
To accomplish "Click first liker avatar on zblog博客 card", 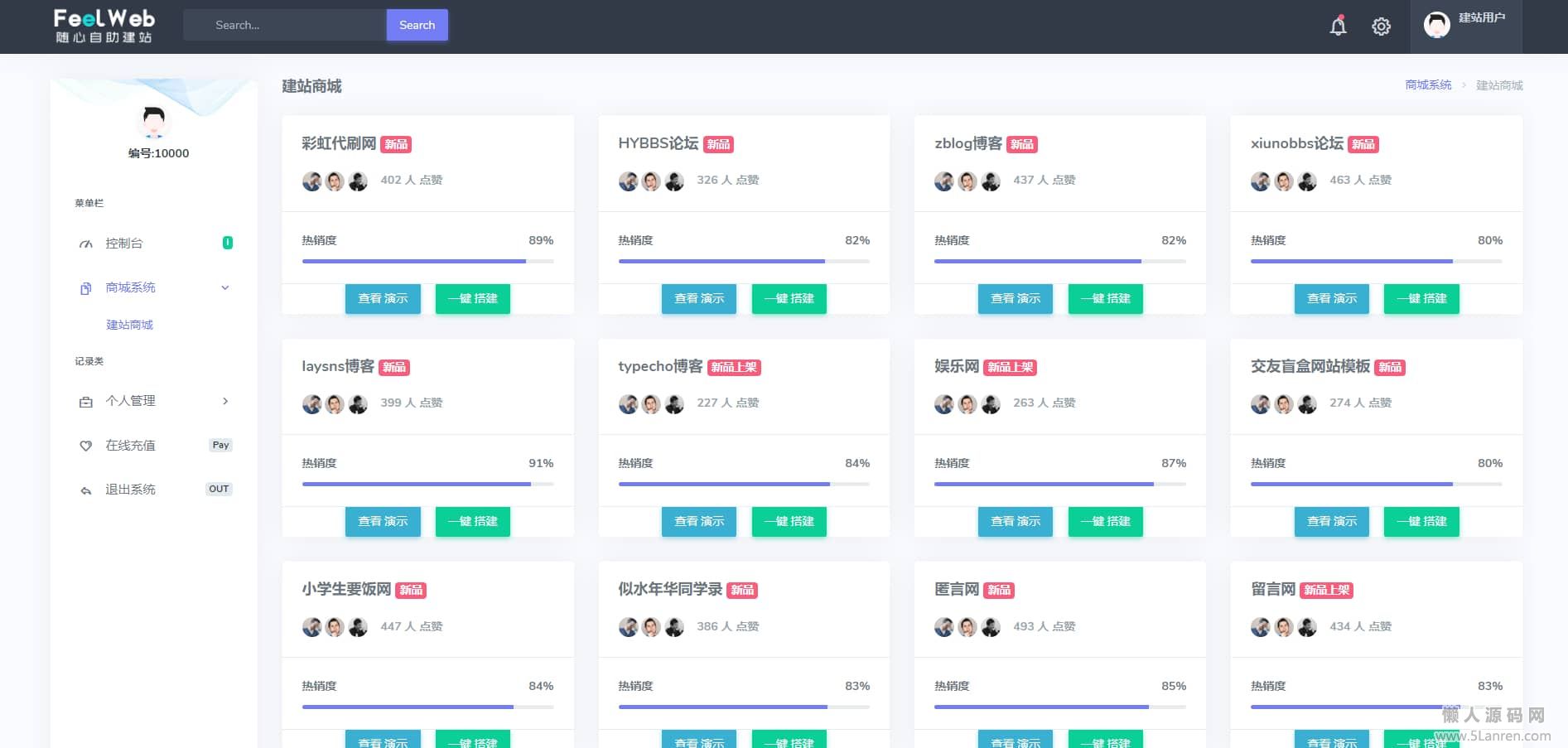I will [x=944, y=181].
